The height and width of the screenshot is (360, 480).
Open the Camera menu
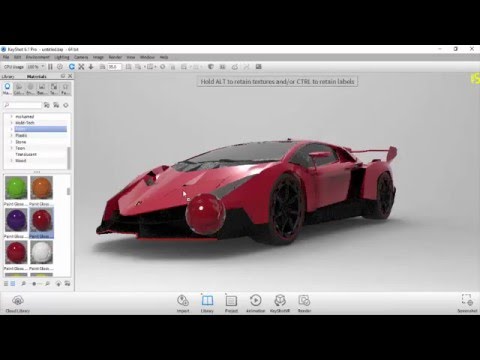tap(81, 57)
